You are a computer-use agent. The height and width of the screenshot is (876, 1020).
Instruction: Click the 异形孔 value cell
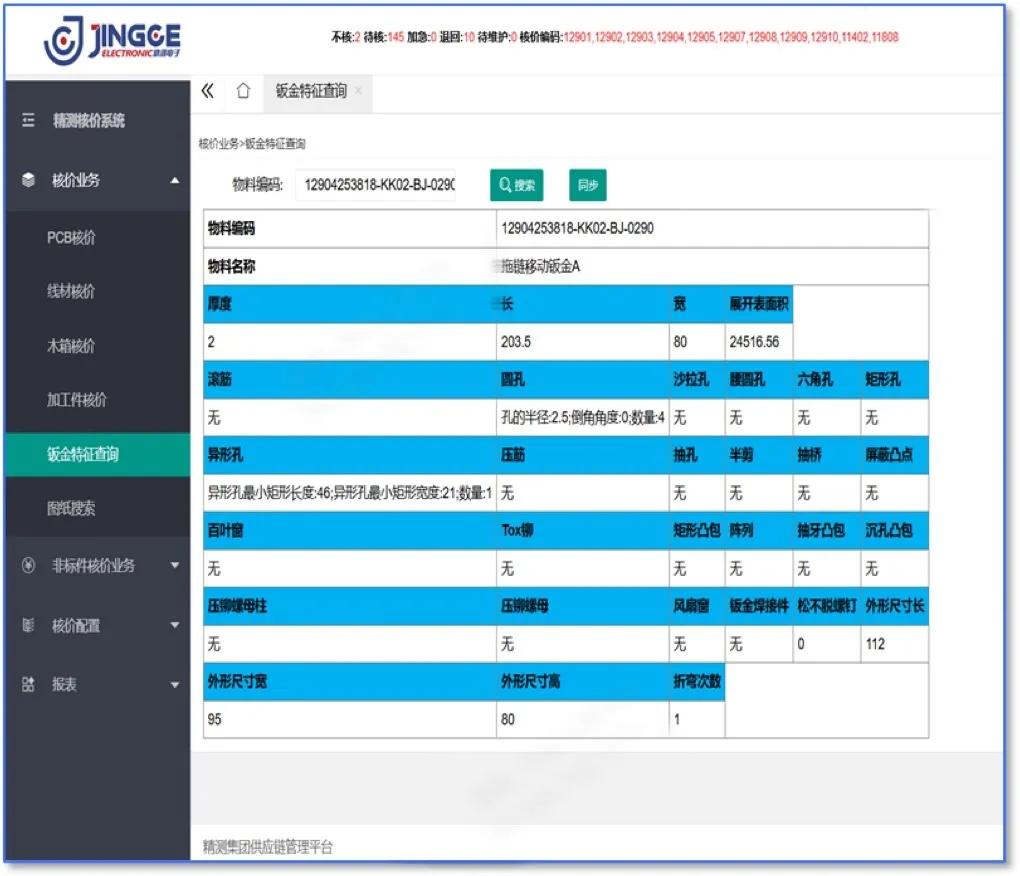(x=350, y=493)
